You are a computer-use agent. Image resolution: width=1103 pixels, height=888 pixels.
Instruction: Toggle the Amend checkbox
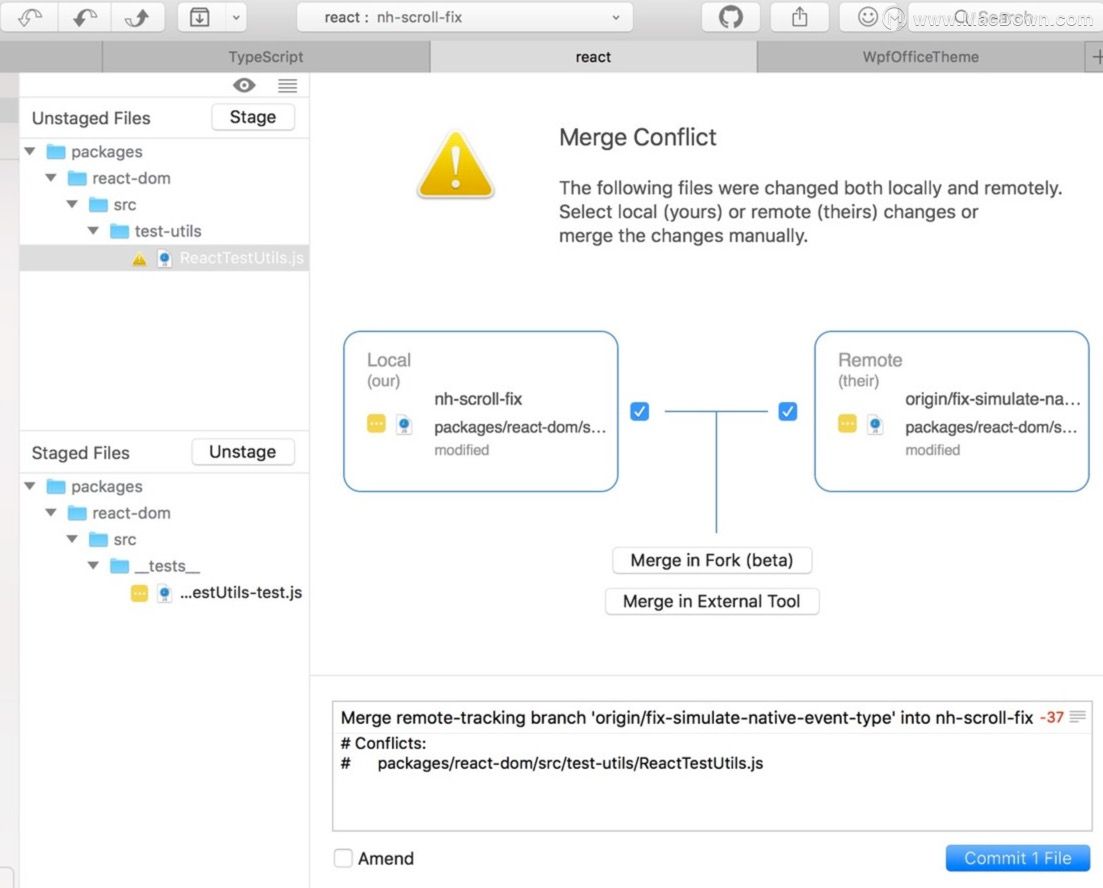point(343,858)
